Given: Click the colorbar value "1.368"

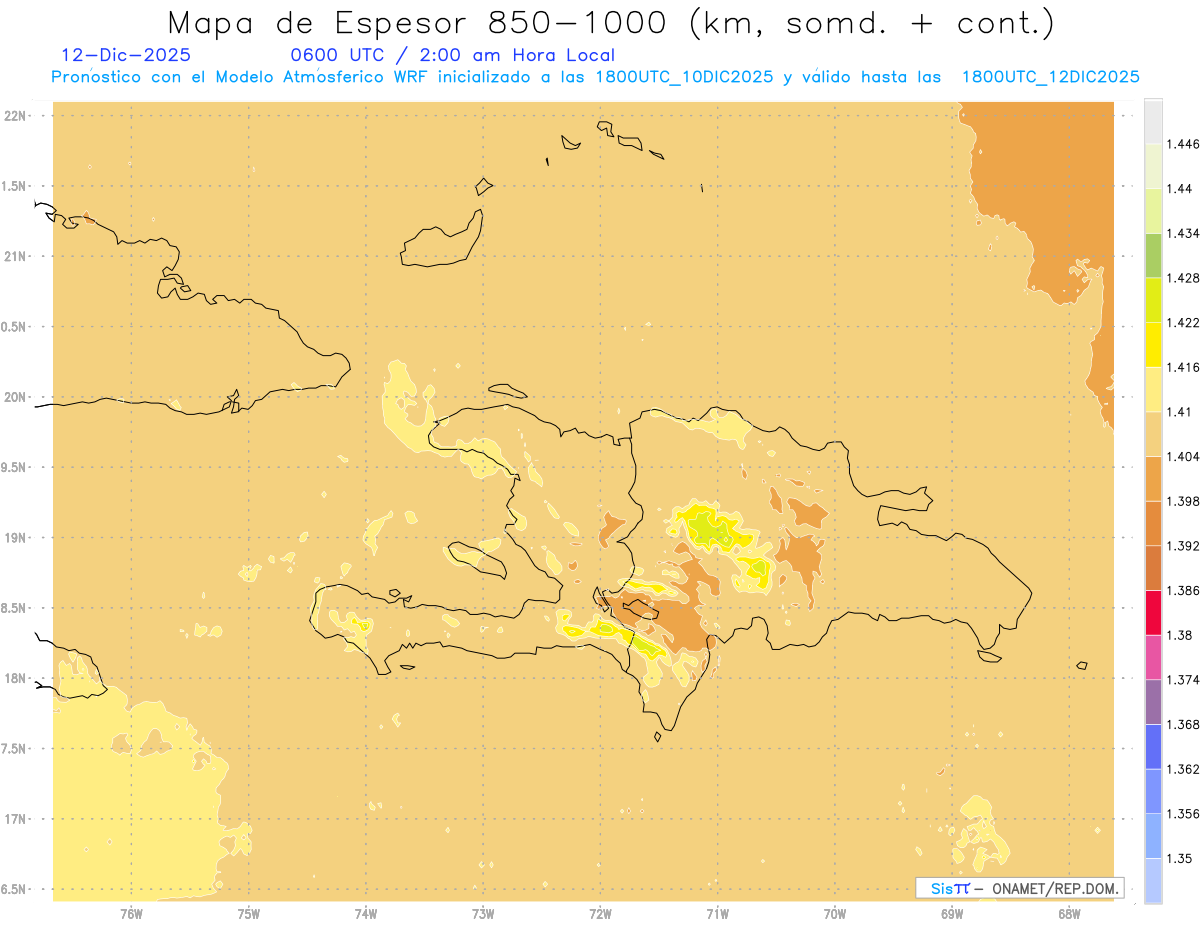Looking at the screenshot, I should coord(1184,724).
